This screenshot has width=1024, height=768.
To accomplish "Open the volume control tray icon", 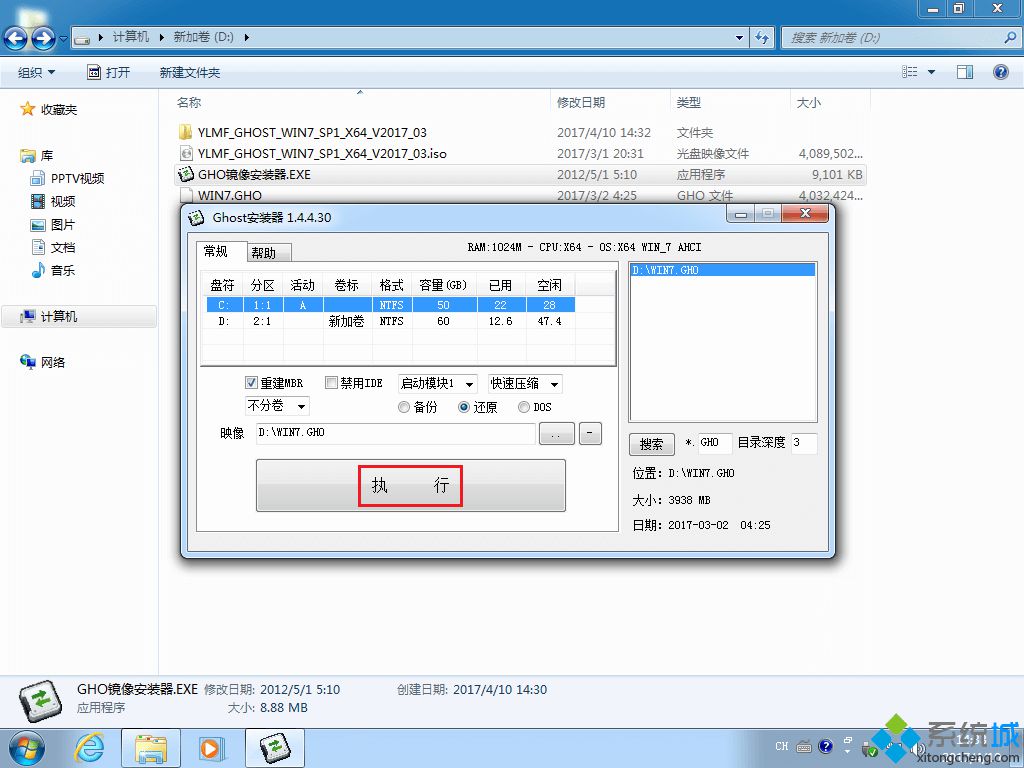I will tap(918, 749).
